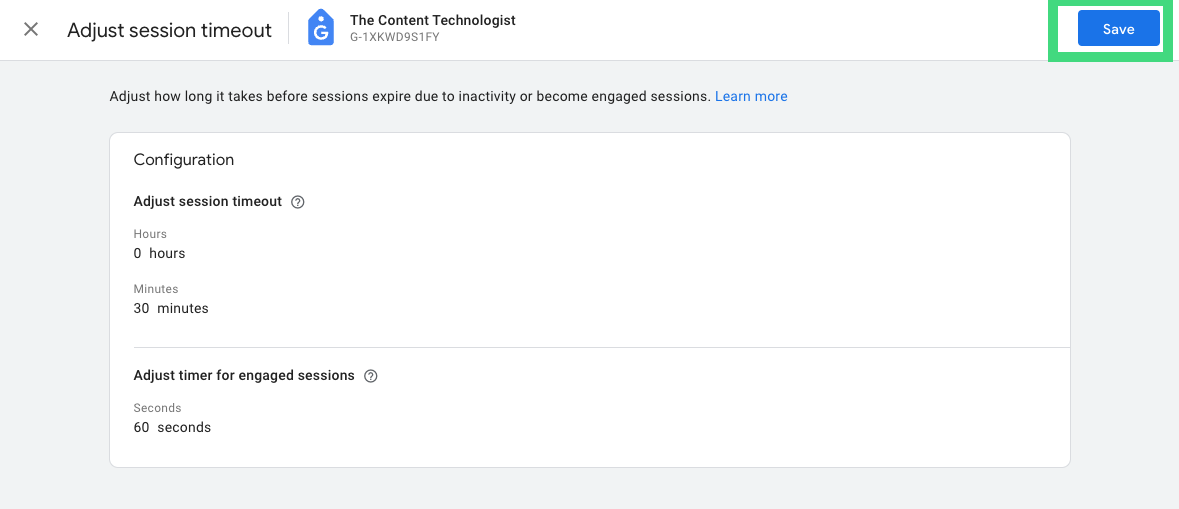The width and height of the screenshot is (1179, 509).
Task: Show help for engaged sessions timer
Action: pos(370,376)
